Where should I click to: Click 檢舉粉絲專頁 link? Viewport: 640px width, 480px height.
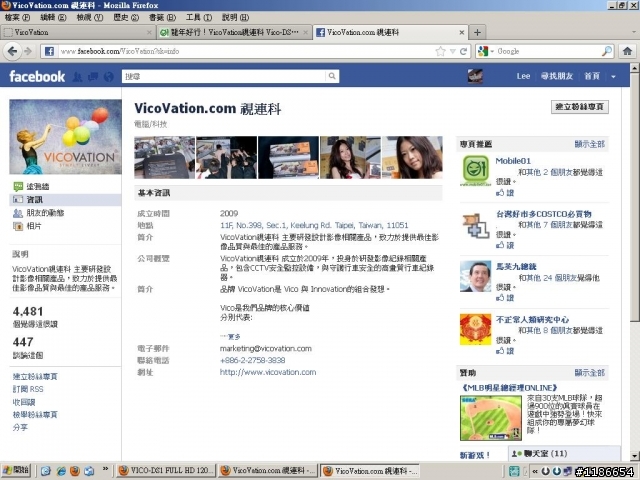35,415
